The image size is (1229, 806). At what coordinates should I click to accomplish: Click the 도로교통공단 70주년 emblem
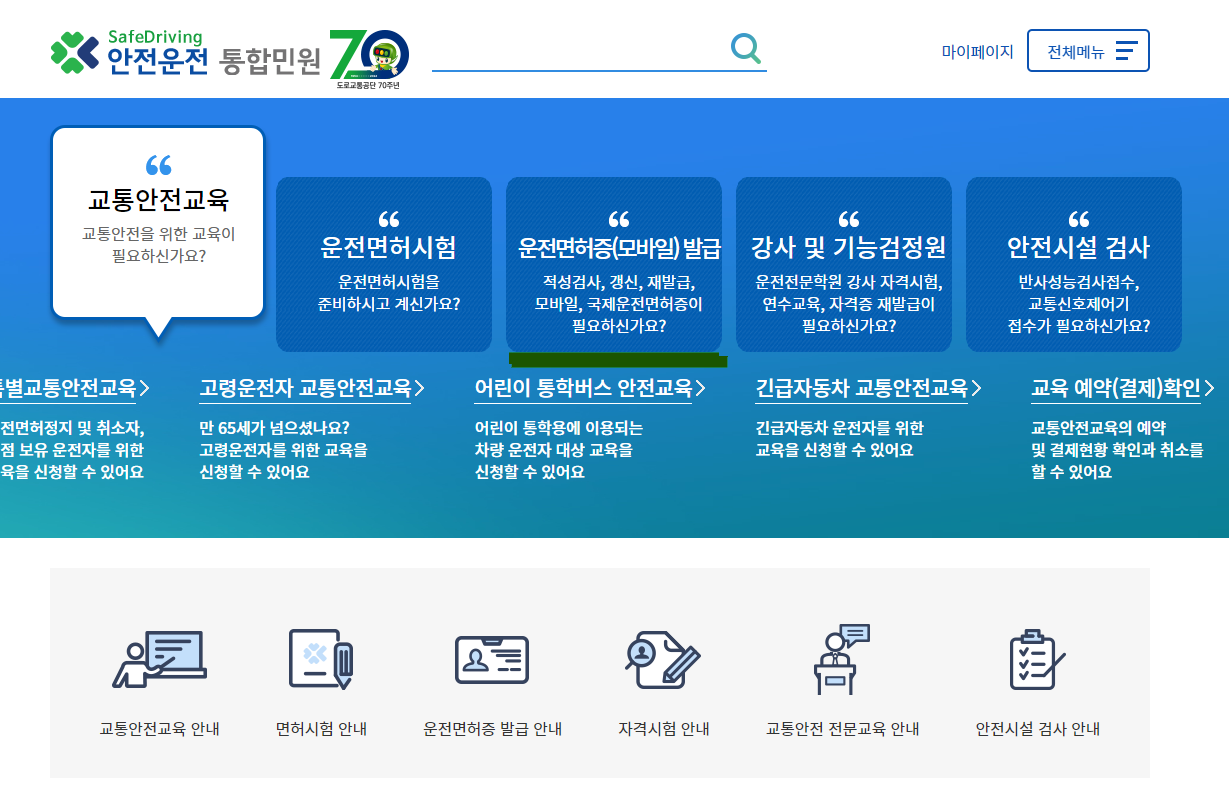coord(369,59)
